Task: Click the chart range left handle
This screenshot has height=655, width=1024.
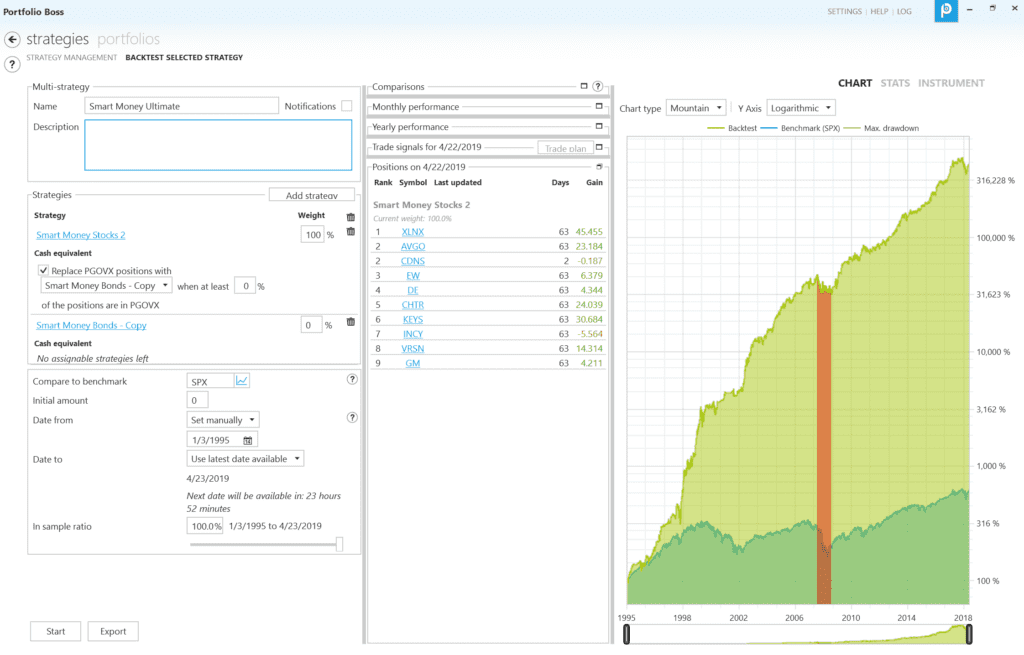Action: pos(626,634)
